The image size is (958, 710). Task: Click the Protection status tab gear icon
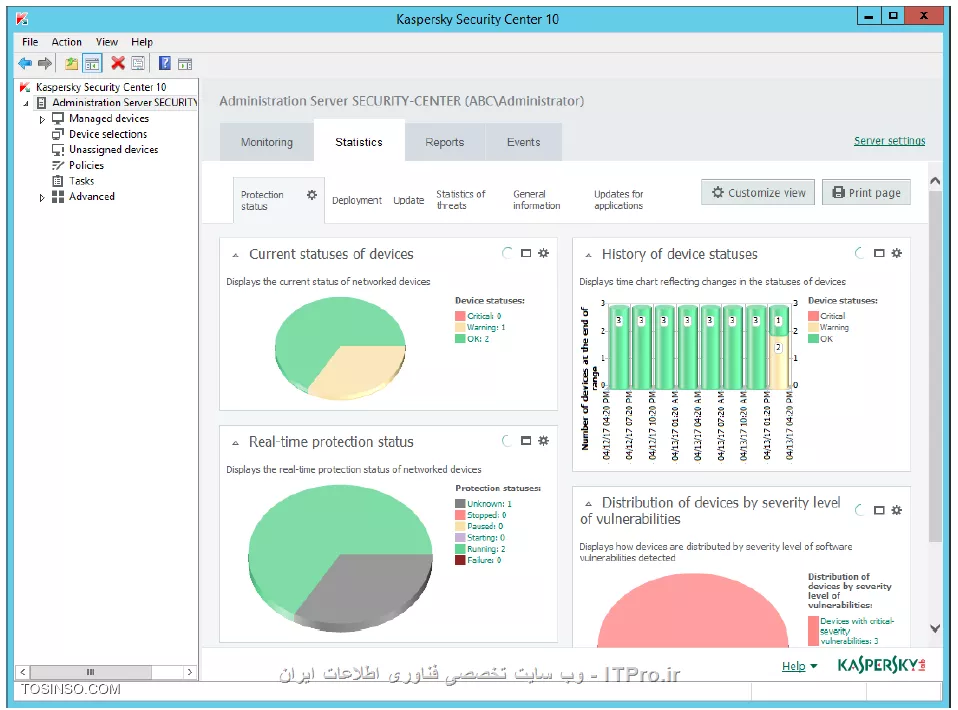click(312, 195)
